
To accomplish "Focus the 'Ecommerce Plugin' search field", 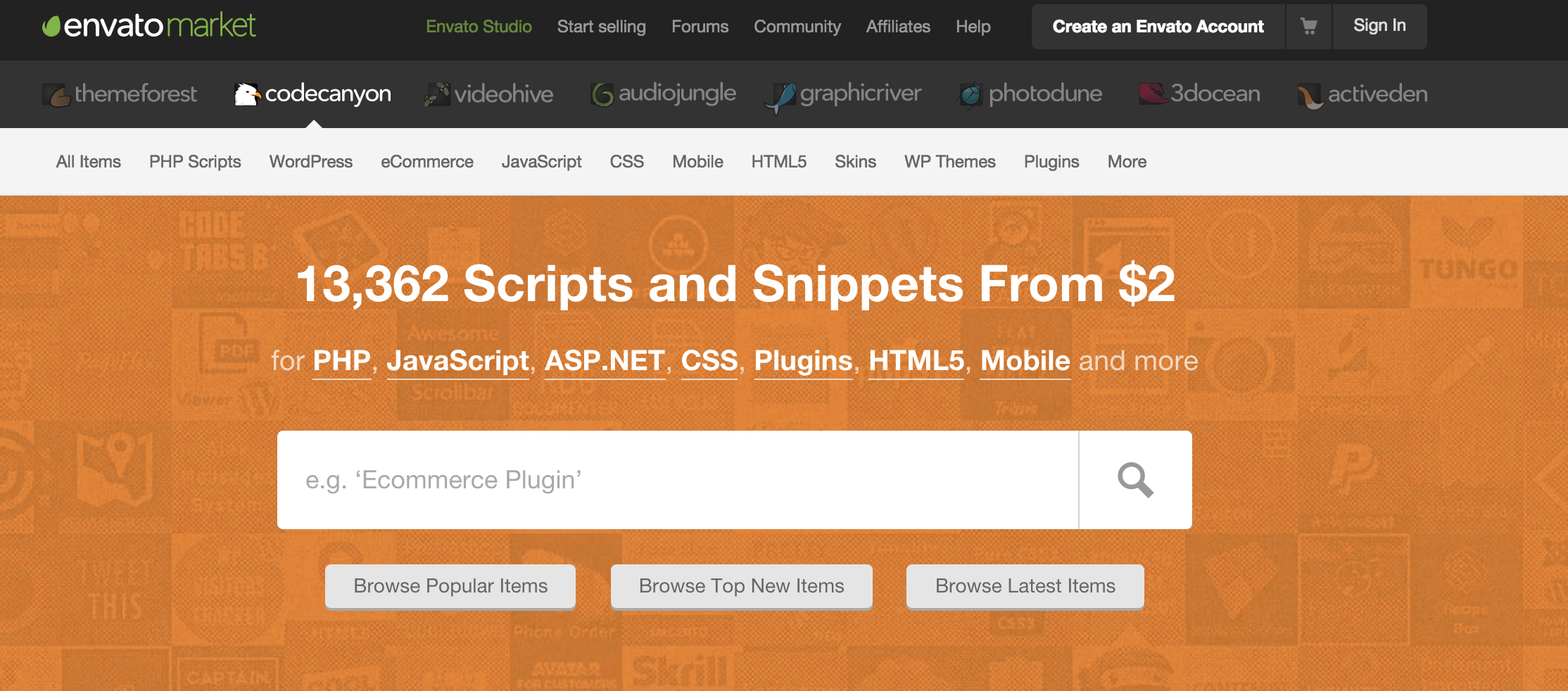I will (x=677, y=480).
